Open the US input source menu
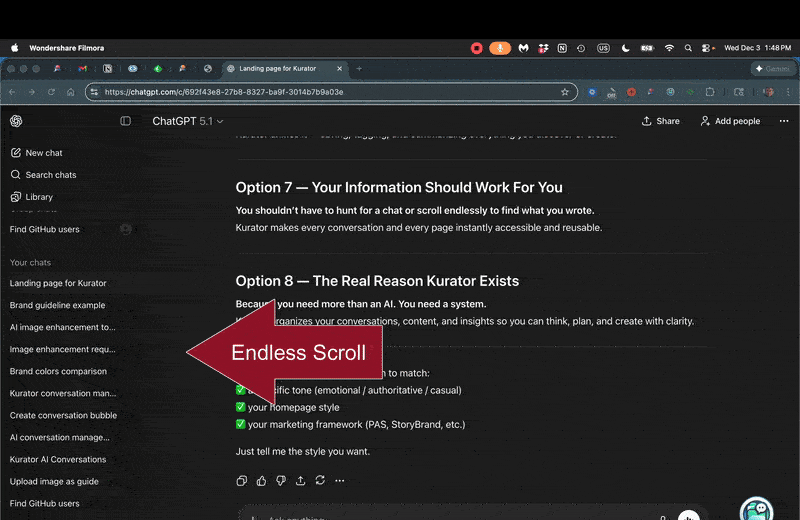The height and width of the screenshot is (520, 800). point(603,48)
